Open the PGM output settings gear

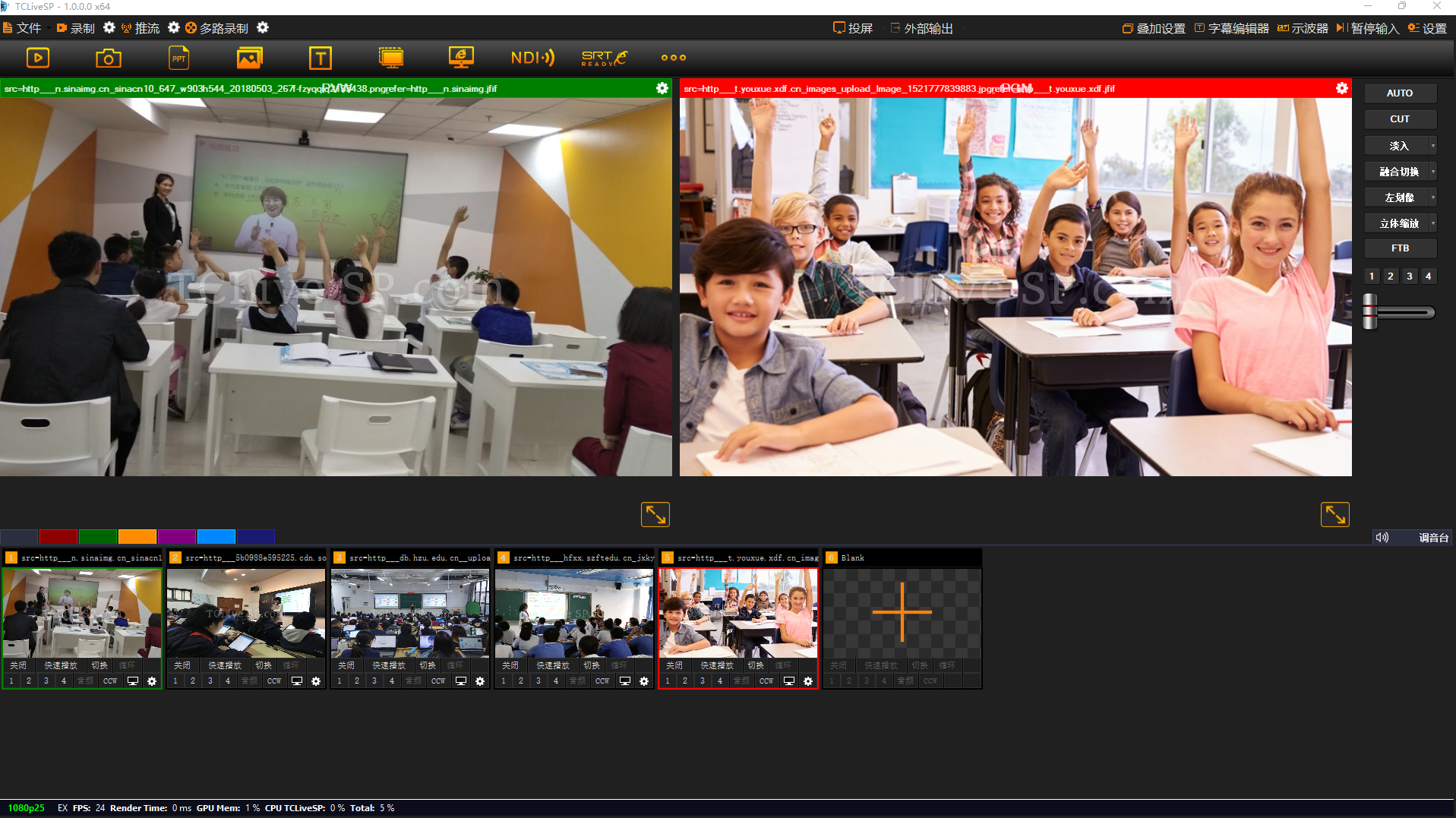click(x=1341, y=89)
